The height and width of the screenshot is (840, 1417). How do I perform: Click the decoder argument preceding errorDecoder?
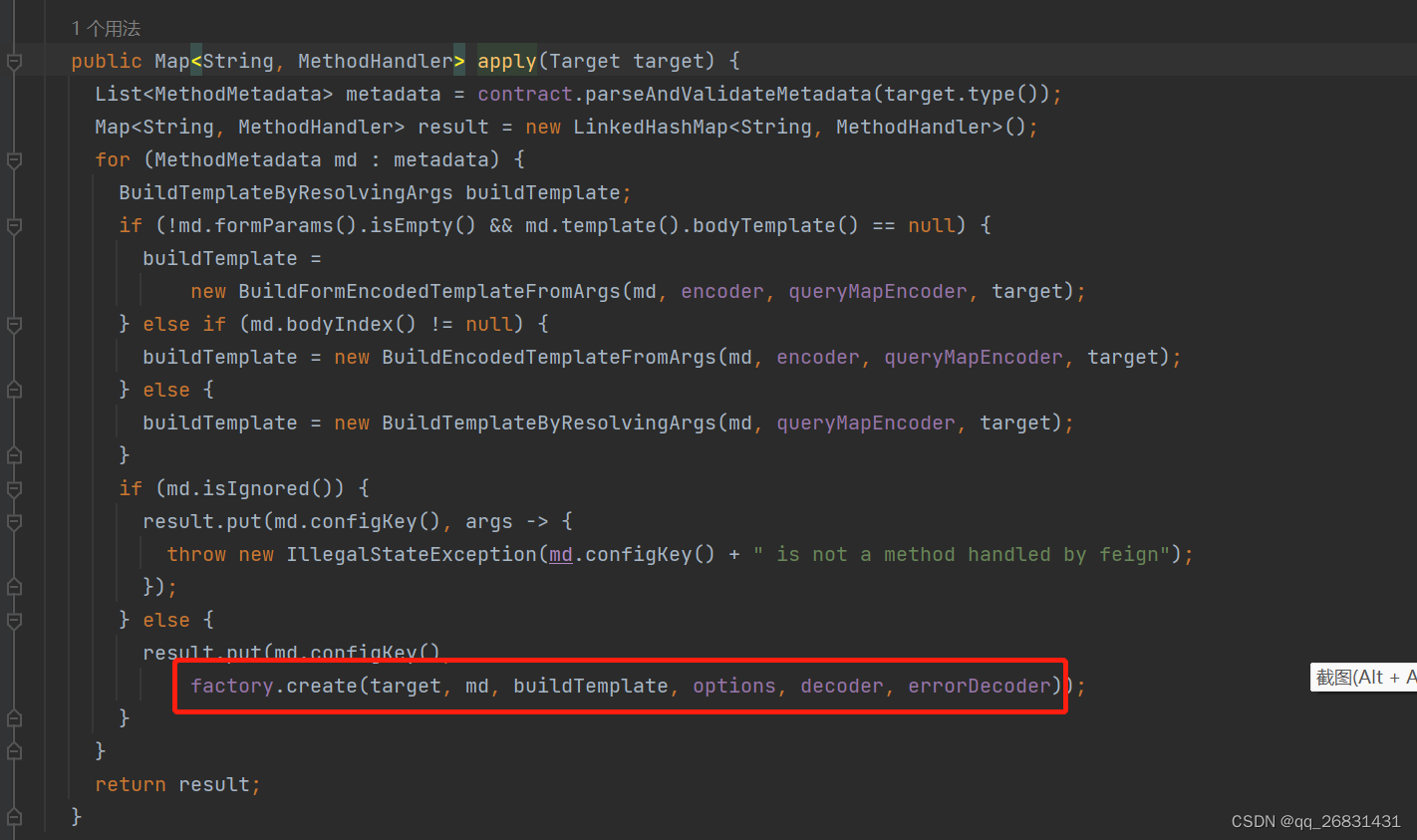pos(842,687)
